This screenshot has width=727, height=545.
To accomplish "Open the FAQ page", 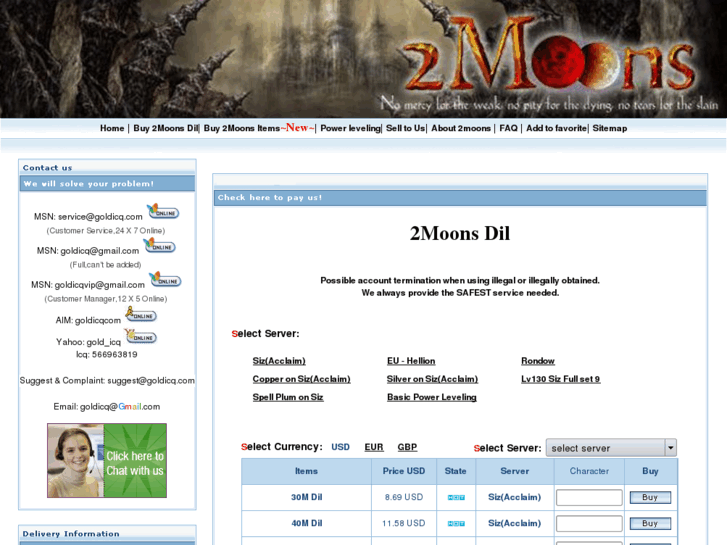I will tap(509, 128).
